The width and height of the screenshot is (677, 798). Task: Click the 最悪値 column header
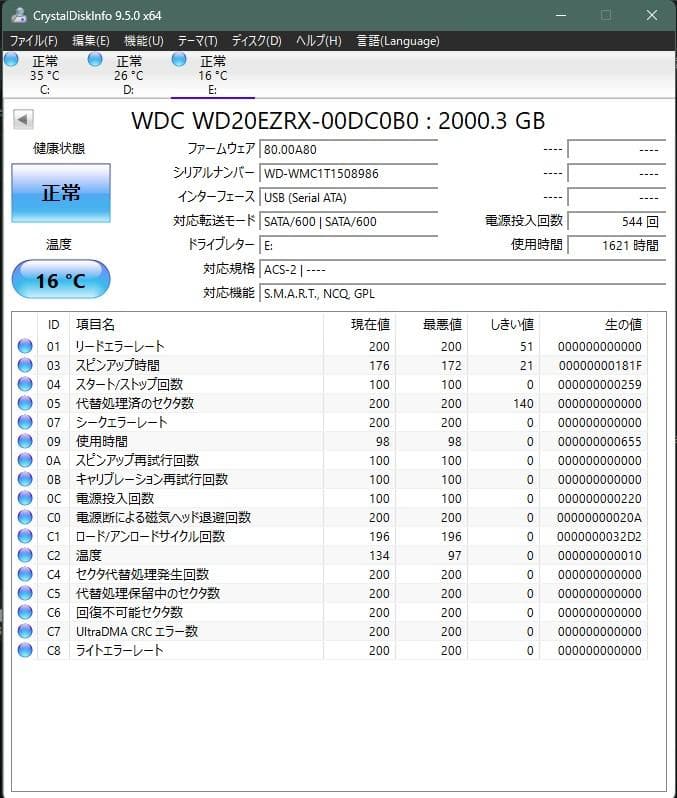coord(432,325)
